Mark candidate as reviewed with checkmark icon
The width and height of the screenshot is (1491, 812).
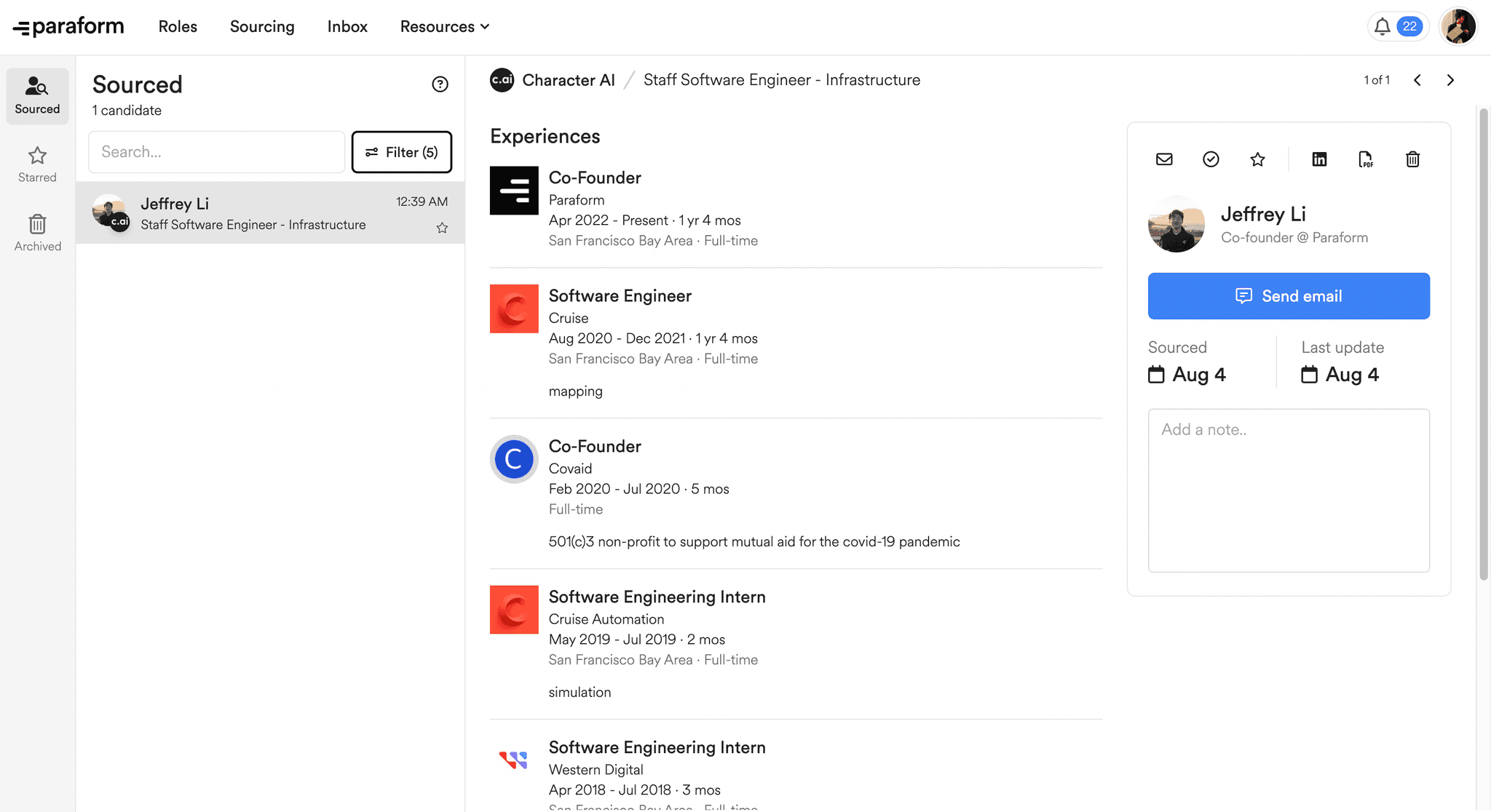pos(1211,159)
